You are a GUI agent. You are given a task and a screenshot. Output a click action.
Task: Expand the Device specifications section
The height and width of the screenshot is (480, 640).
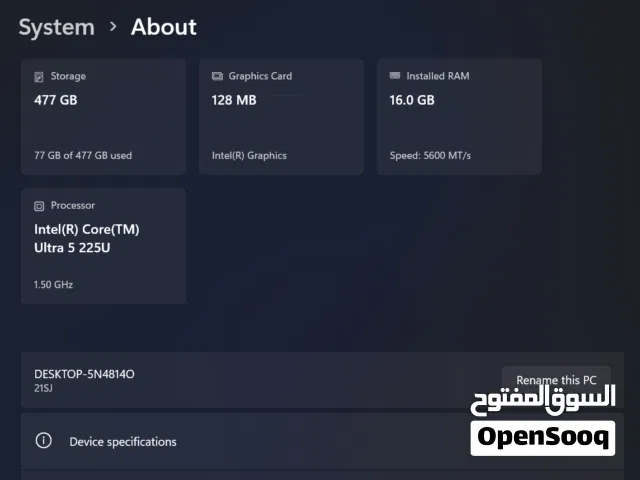pos(322,441)
